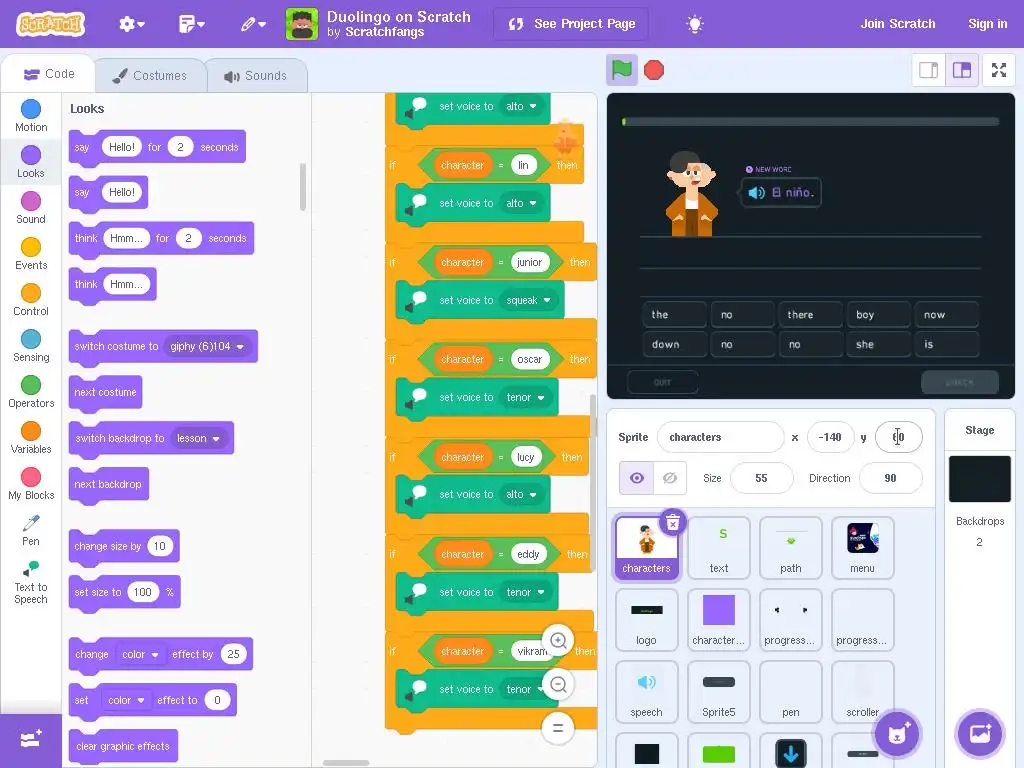Open the Add Extension button
Viewport: 1024px width, 768px height.
[x=31, y=741]
